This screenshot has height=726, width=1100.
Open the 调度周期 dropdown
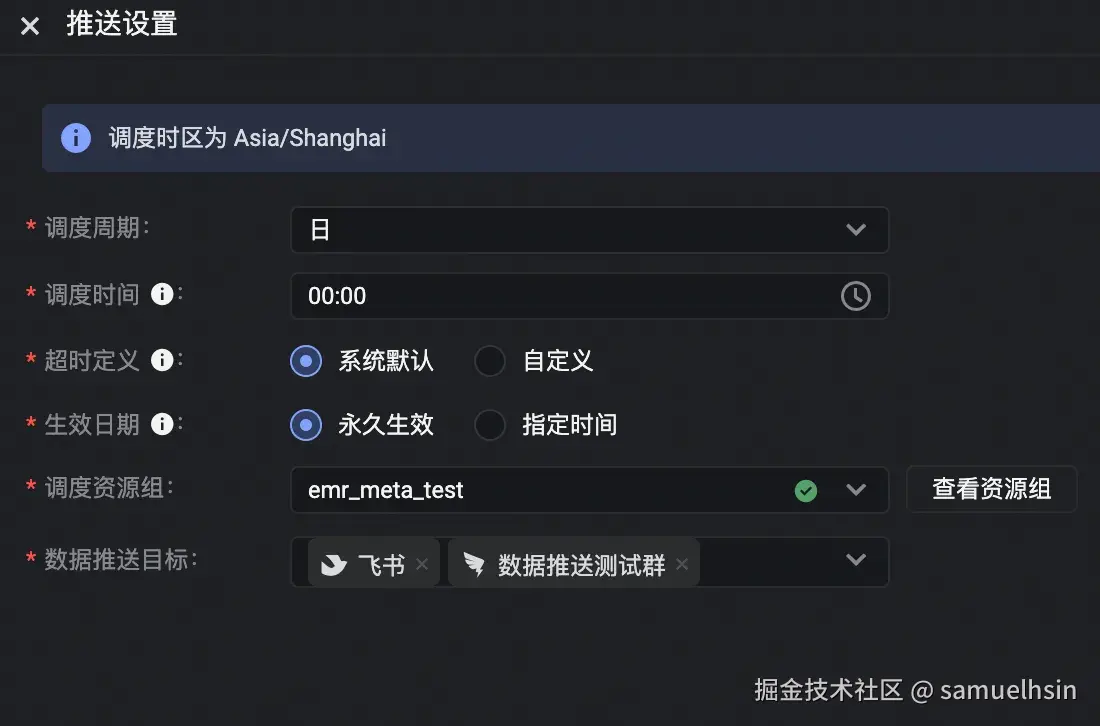(x=589, y=230)
